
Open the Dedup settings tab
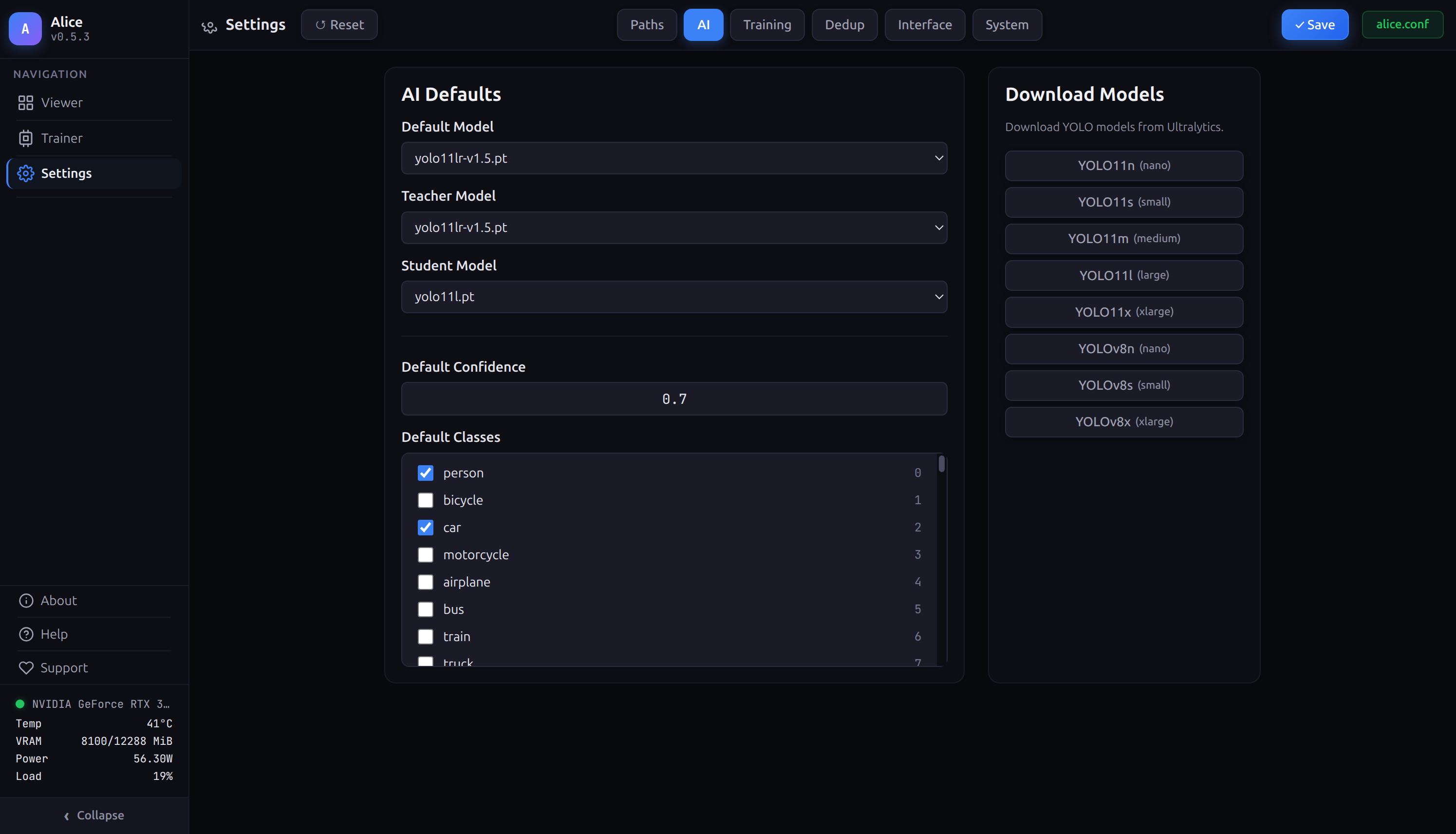[x=844, y=25]
